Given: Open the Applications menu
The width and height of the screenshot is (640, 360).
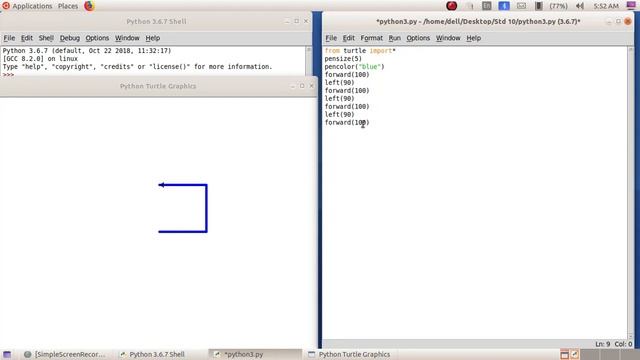Looking at the screenshot, I should pos(32,6).
